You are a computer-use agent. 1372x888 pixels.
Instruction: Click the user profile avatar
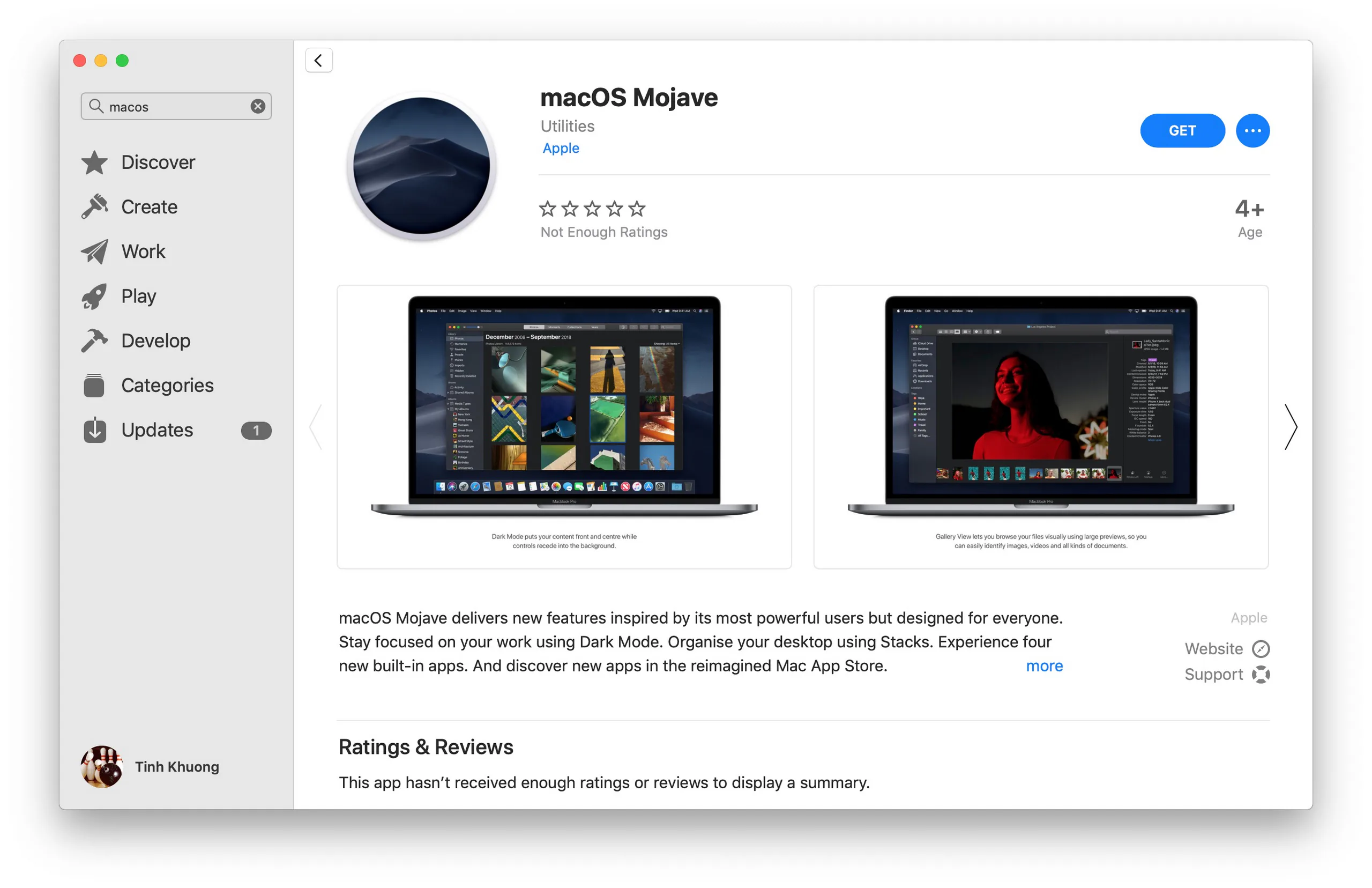tap(101, 766)
